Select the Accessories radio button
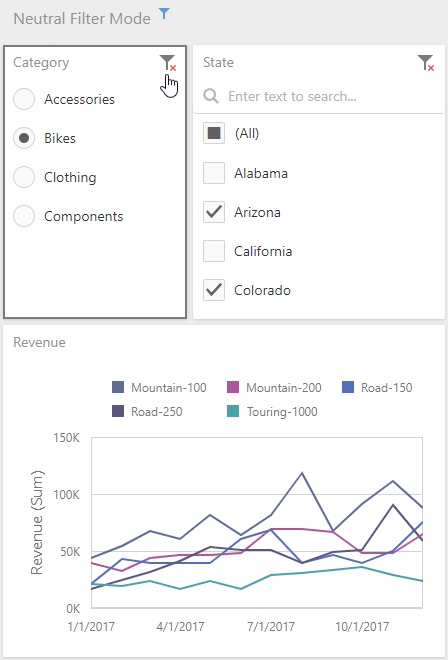Image resolution: width=448 pixels, height=660 pixels. click(x=24, y=99)
